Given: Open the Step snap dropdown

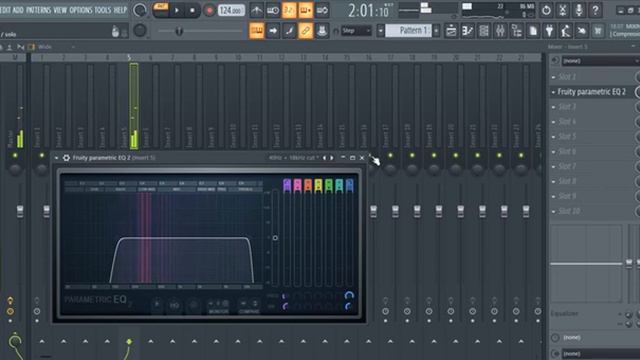Looking at the screenshot, I should 356,31.
